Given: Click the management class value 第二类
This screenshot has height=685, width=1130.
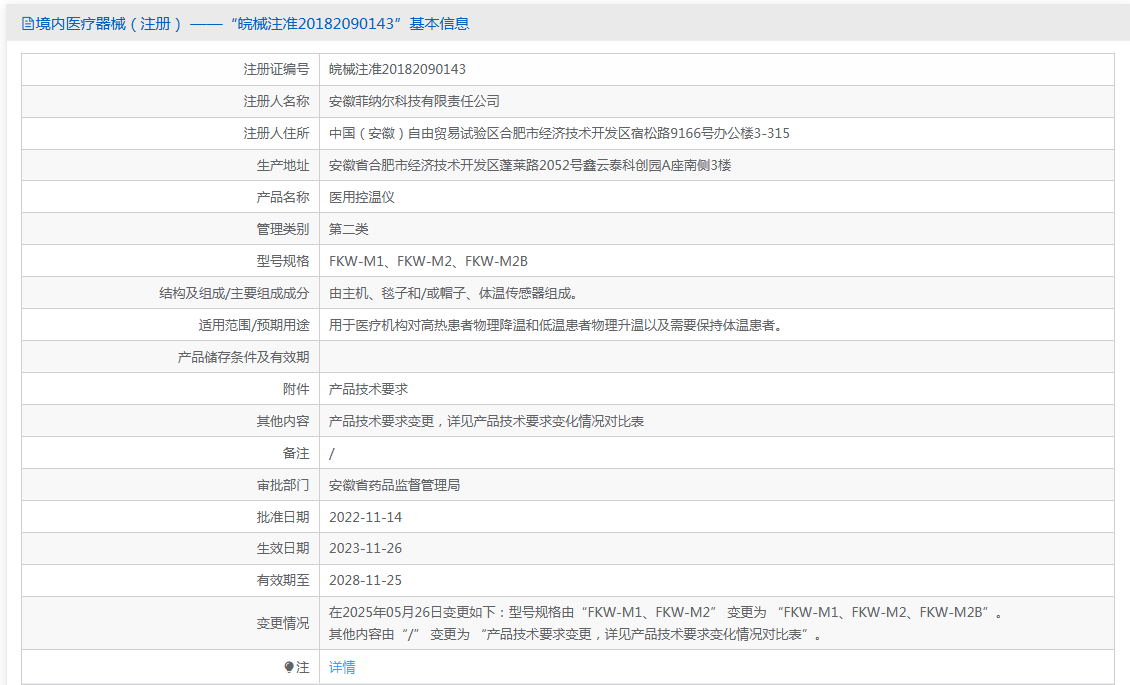Looking at the screenshot, I should point(349,229).
